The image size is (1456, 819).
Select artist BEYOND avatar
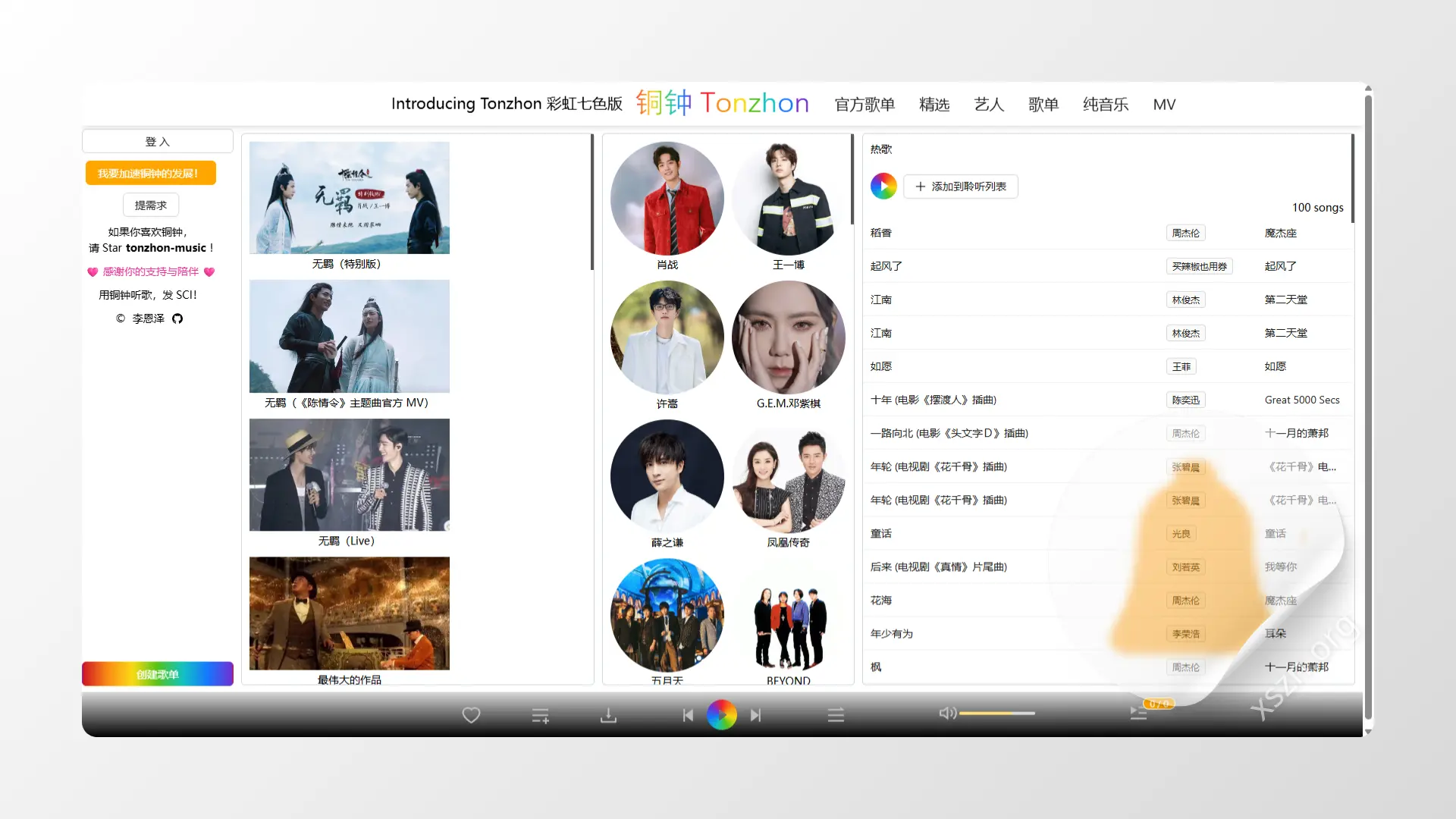[789, 615]
